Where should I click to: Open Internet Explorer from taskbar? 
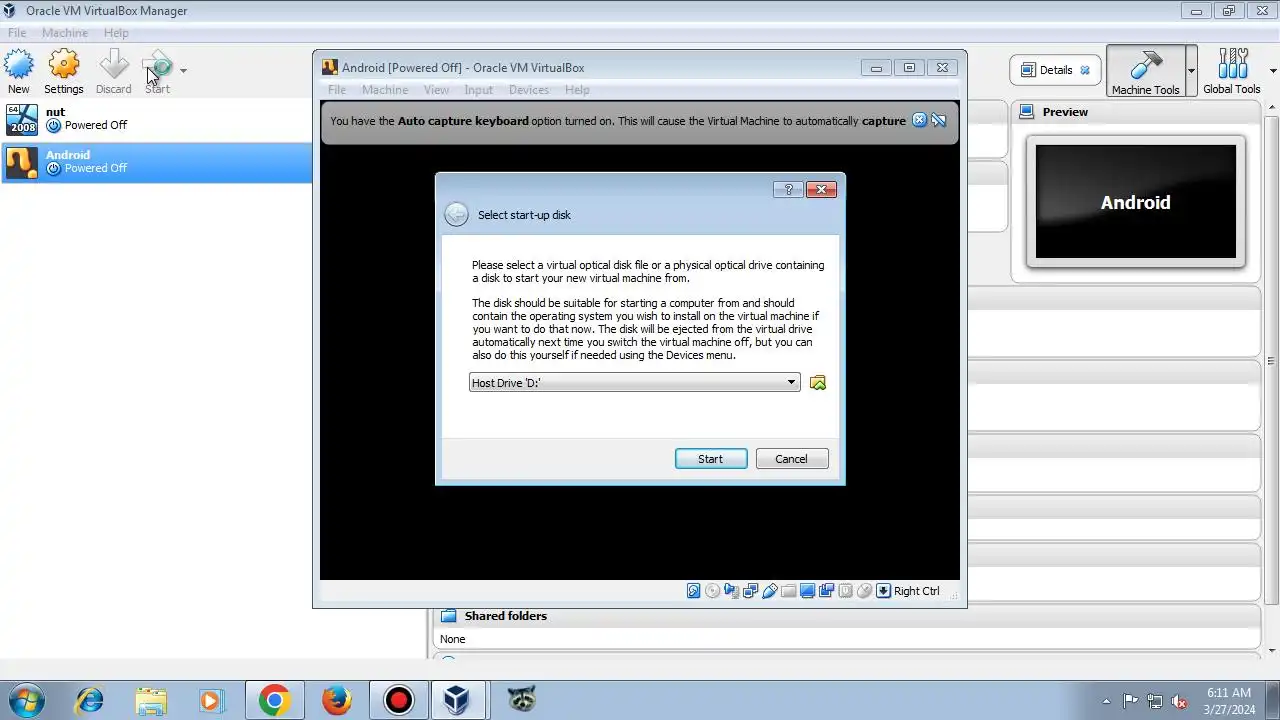[90, 700]
